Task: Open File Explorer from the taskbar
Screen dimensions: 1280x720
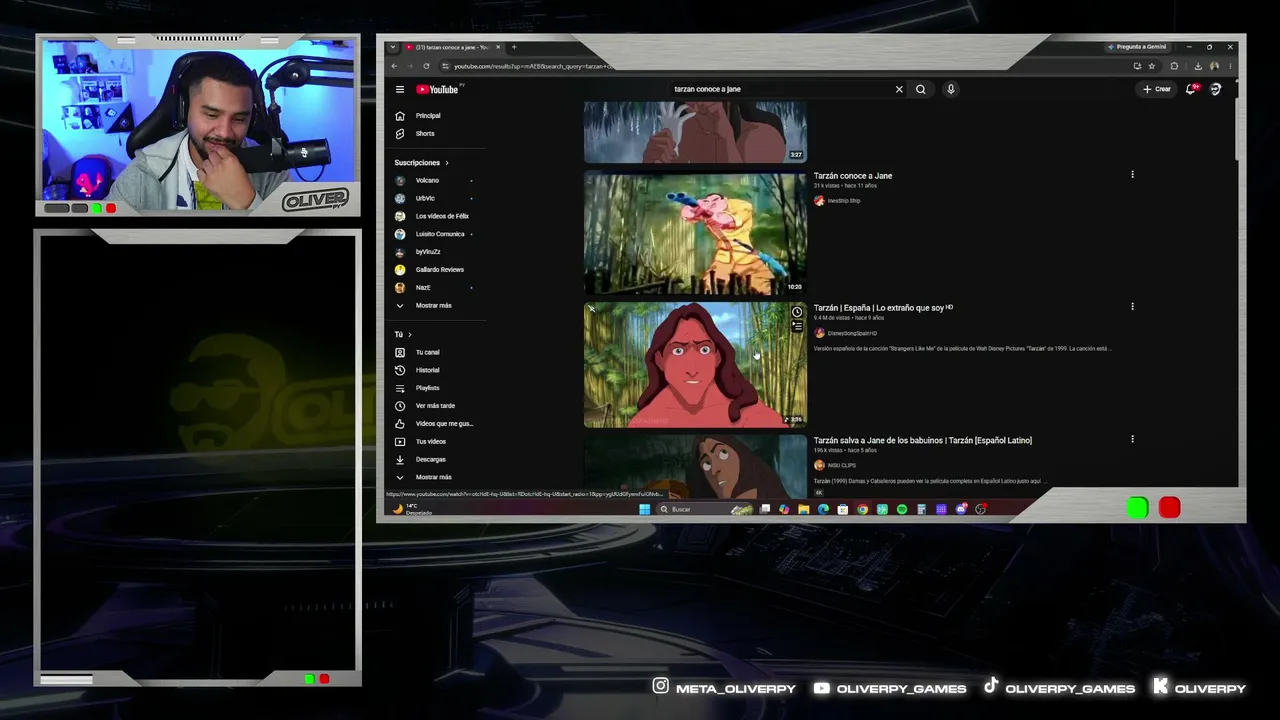Action: click(x=803, y=509)
